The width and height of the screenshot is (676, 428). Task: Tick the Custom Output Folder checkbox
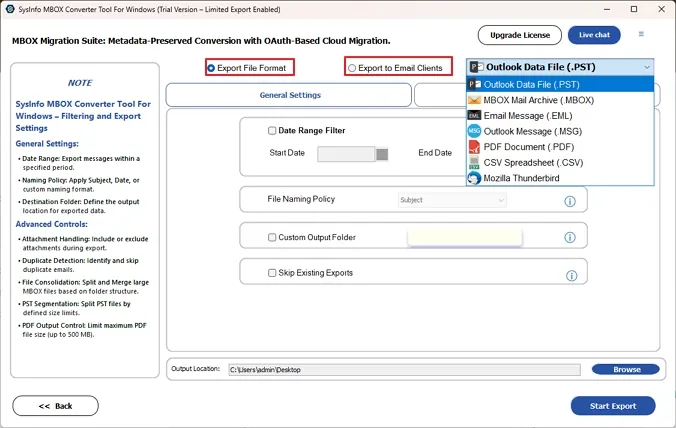(272, 237)
